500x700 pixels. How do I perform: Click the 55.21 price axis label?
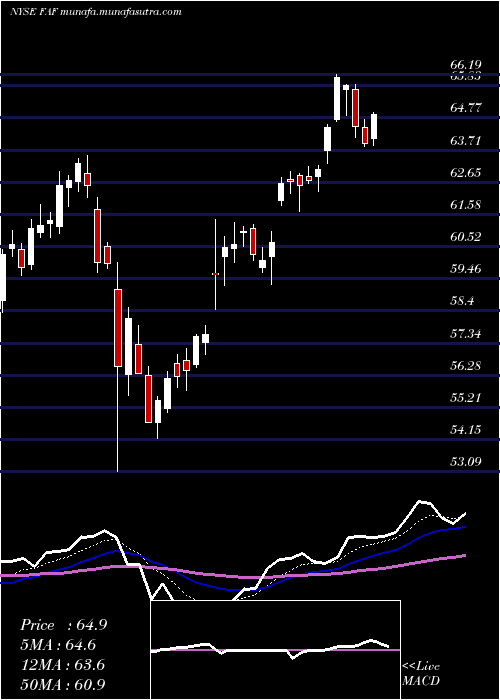click(466, 397)
